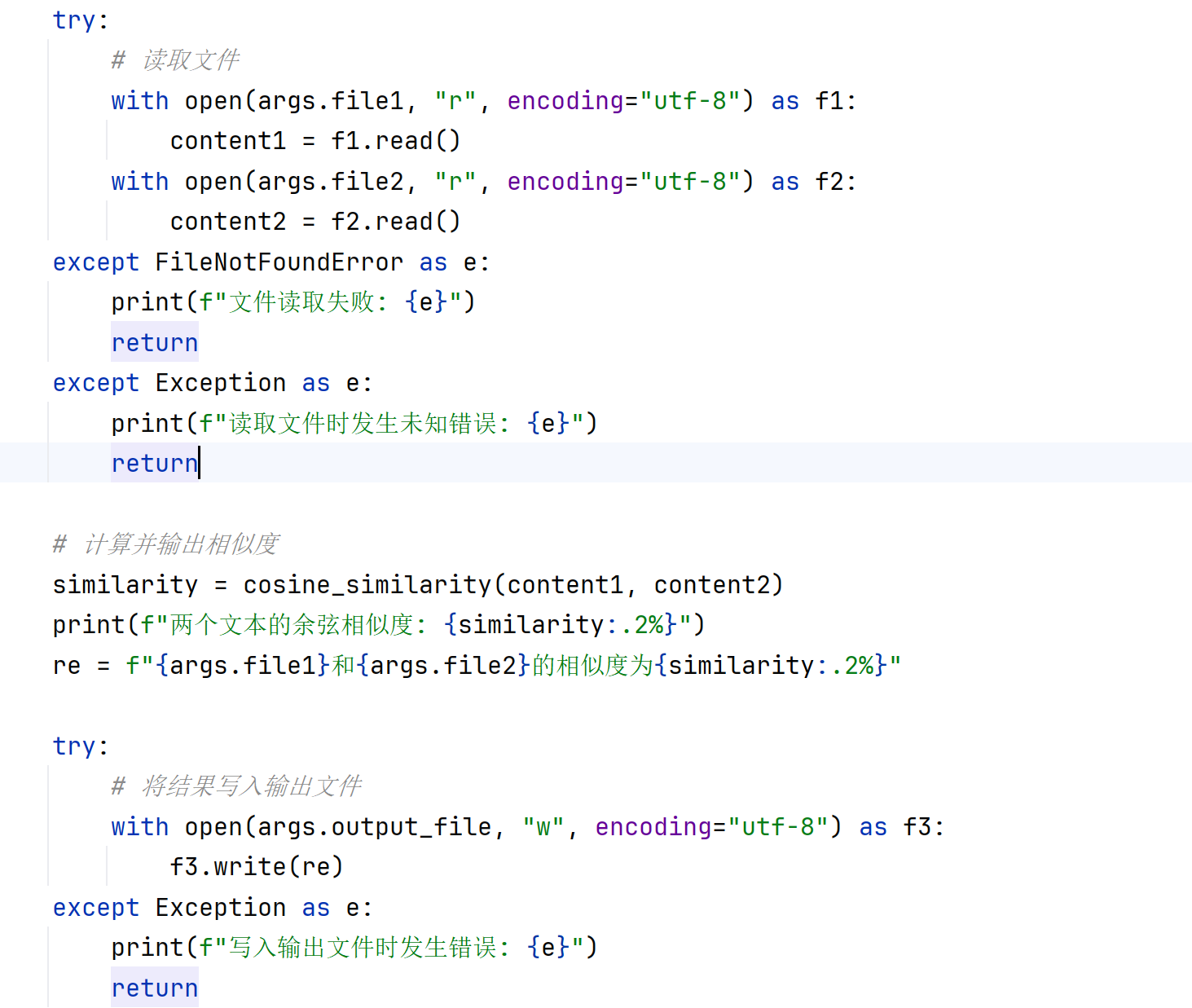Click 'content1 = f1.read()' line
This screenshot has width=1192, height=1008.
coord(315,141)
